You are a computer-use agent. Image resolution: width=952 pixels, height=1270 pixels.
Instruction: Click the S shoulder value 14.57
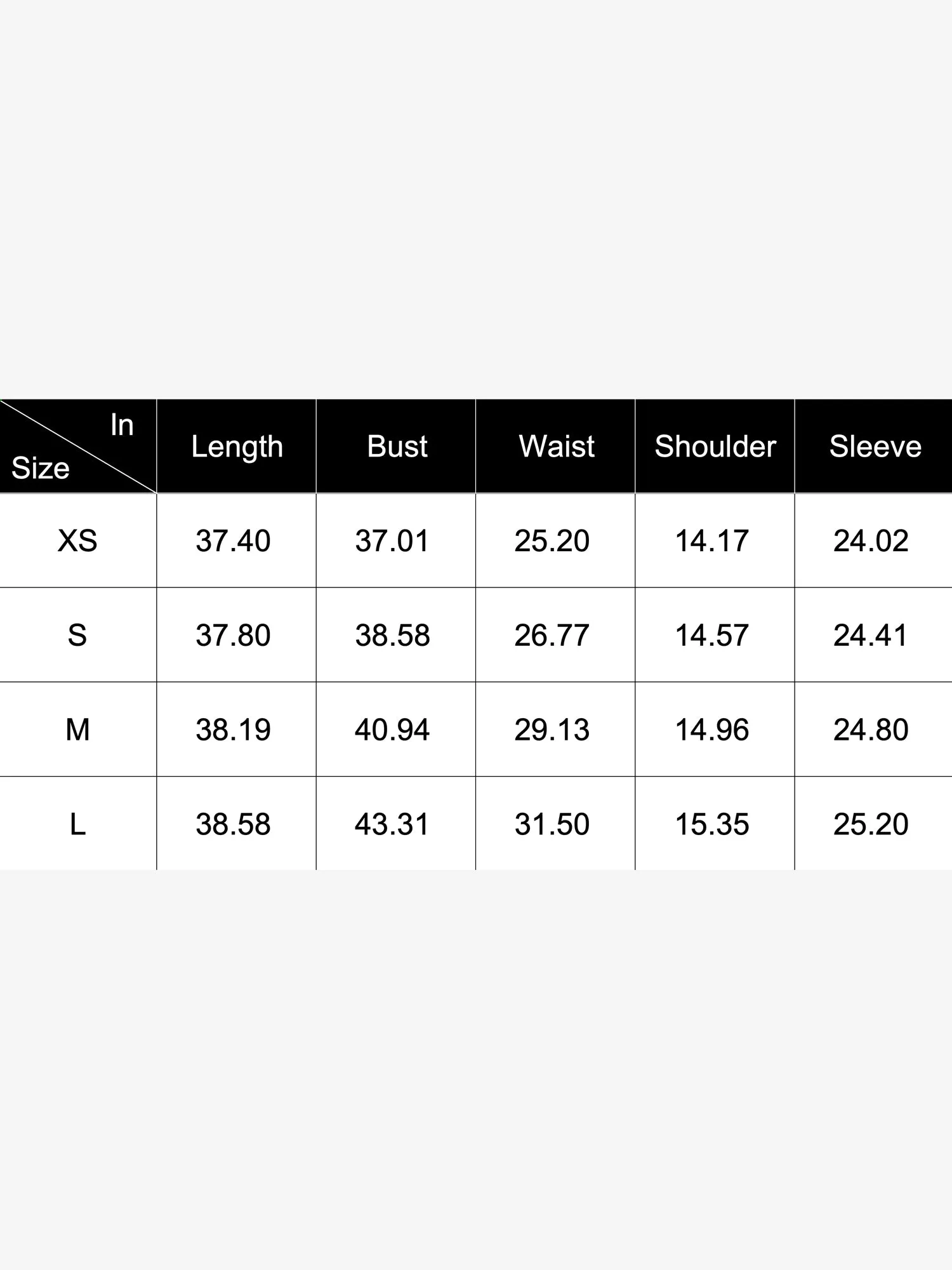(711, 635)
